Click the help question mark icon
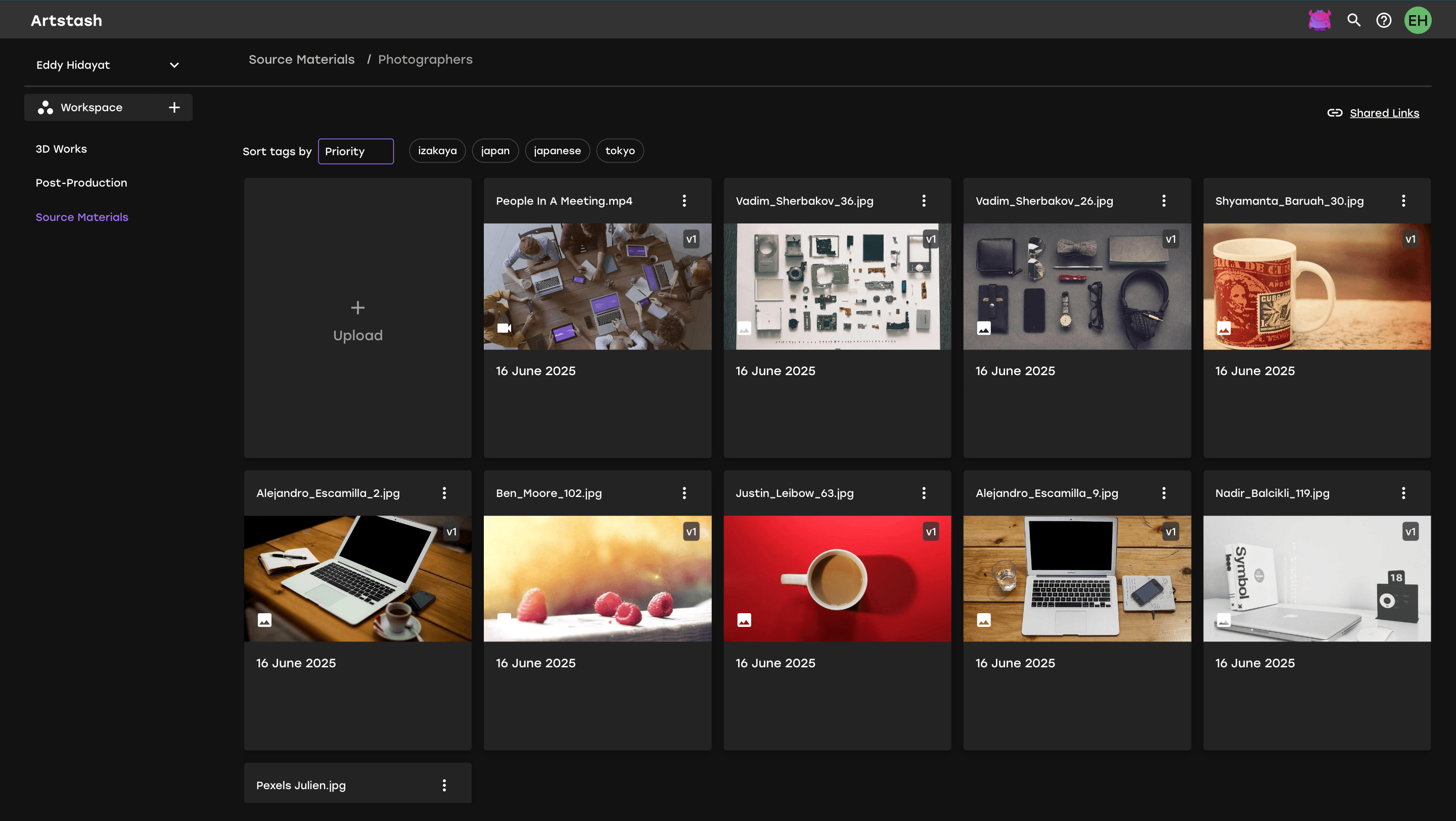 [x=1383, y=20]
